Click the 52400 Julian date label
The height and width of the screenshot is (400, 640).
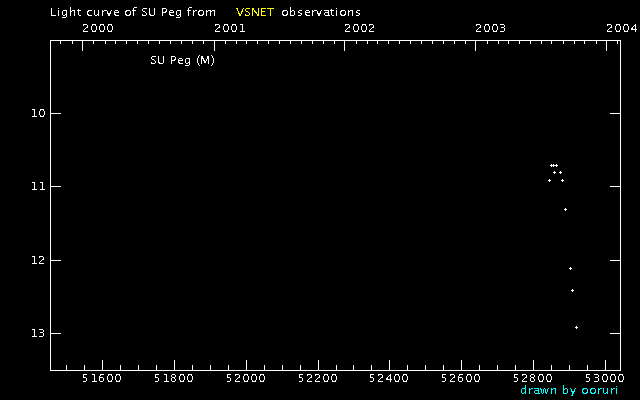click(389, 378)
